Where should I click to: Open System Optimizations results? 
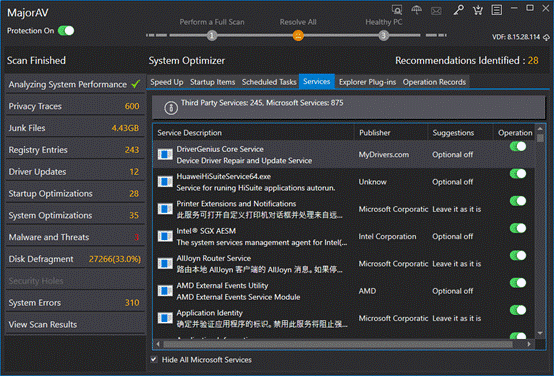[75, 215]
